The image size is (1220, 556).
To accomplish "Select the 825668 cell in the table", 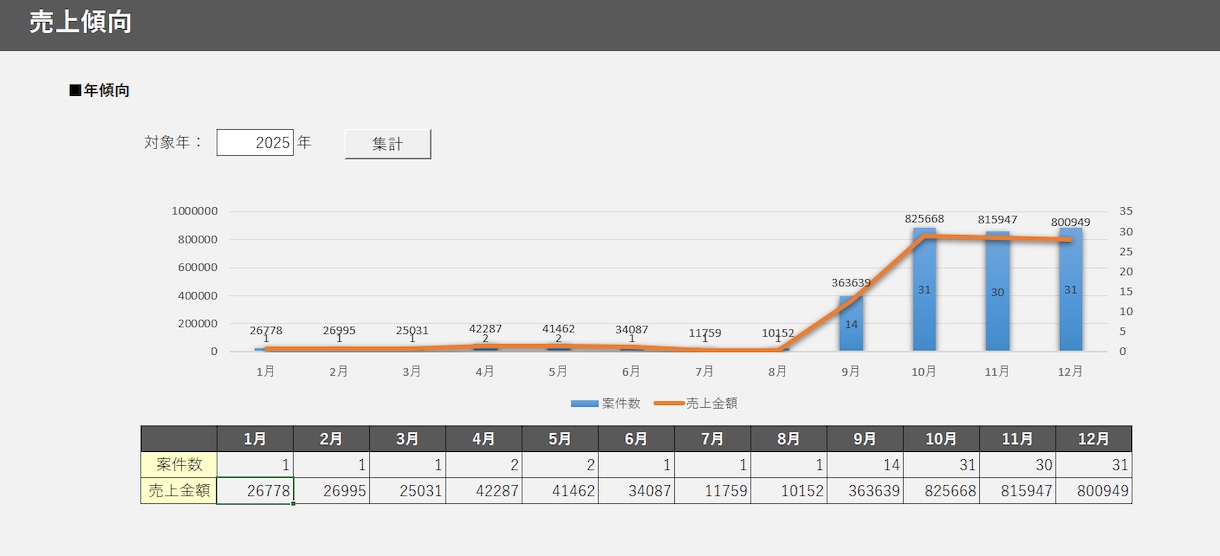I will (x=941, y=491).
